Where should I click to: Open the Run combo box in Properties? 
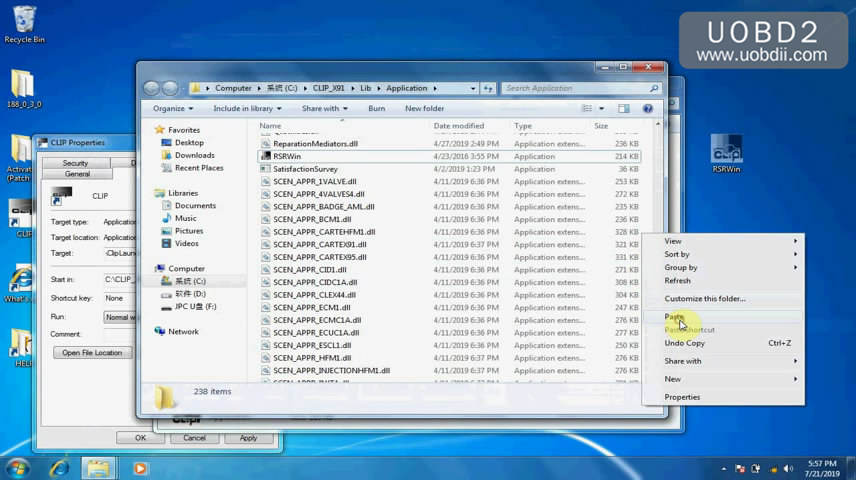(118, 317)
